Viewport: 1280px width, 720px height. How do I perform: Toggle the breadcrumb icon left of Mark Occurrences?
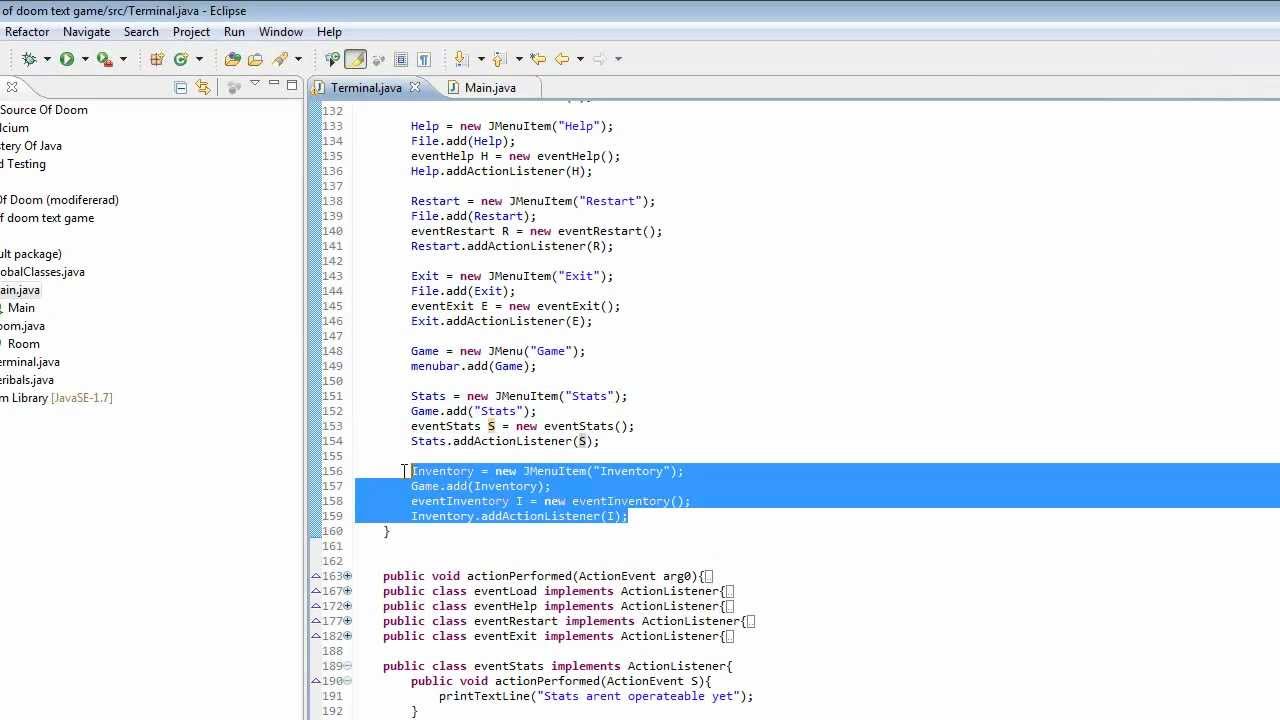(333, 59)
